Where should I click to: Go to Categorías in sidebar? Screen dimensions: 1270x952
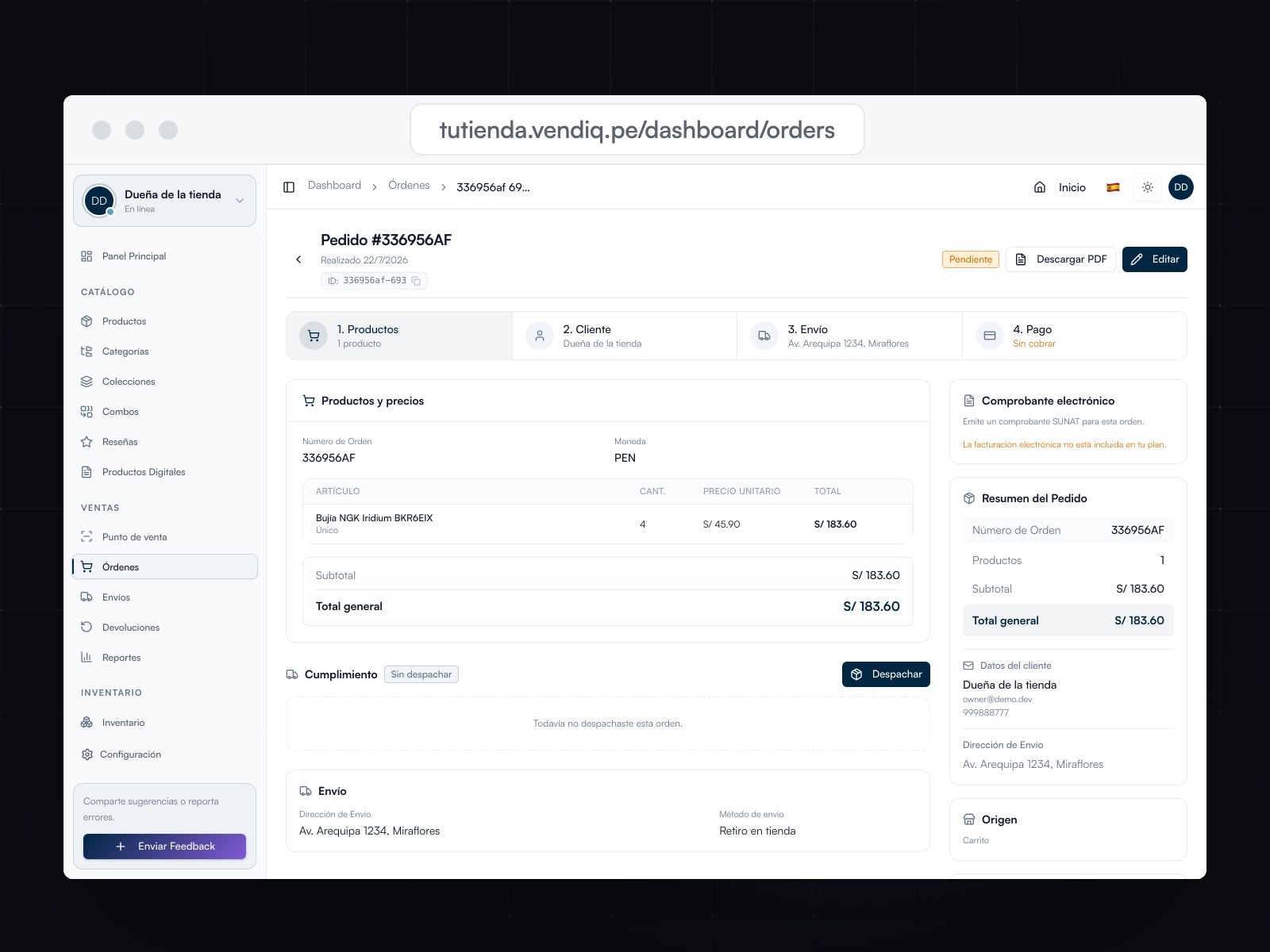point(165,351)
